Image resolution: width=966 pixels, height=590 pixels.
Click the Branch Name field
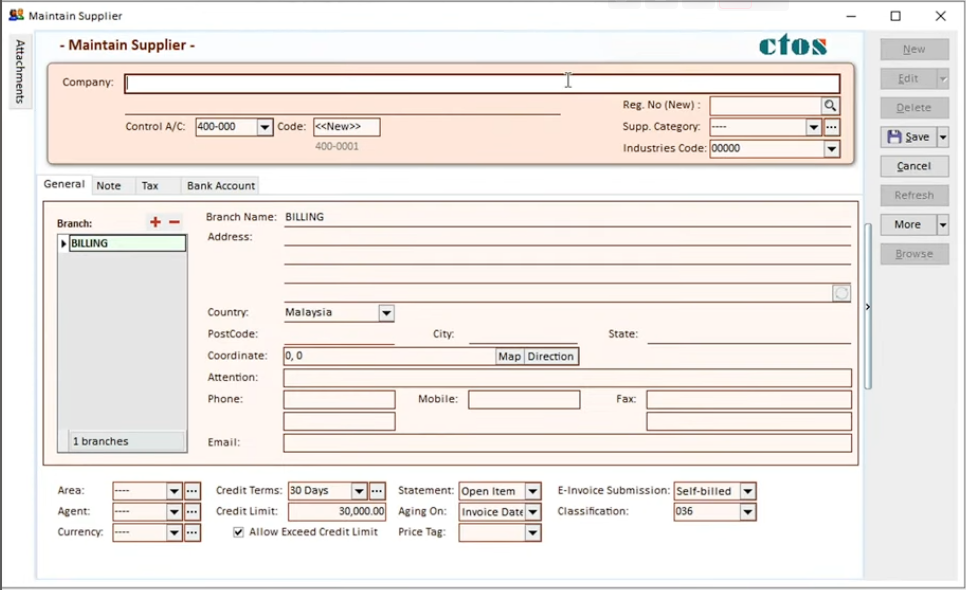pyautogui.click(x=567, y=217)
